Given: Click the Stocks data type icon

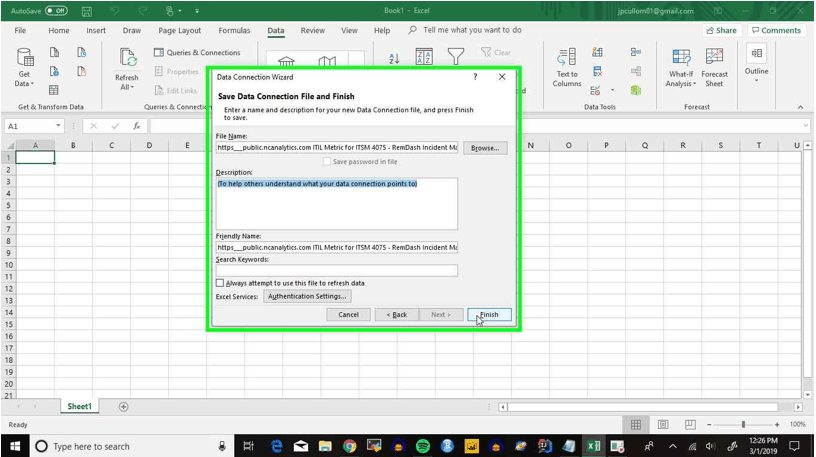Looking at the screenshot, I should click(x=286, y=61).
